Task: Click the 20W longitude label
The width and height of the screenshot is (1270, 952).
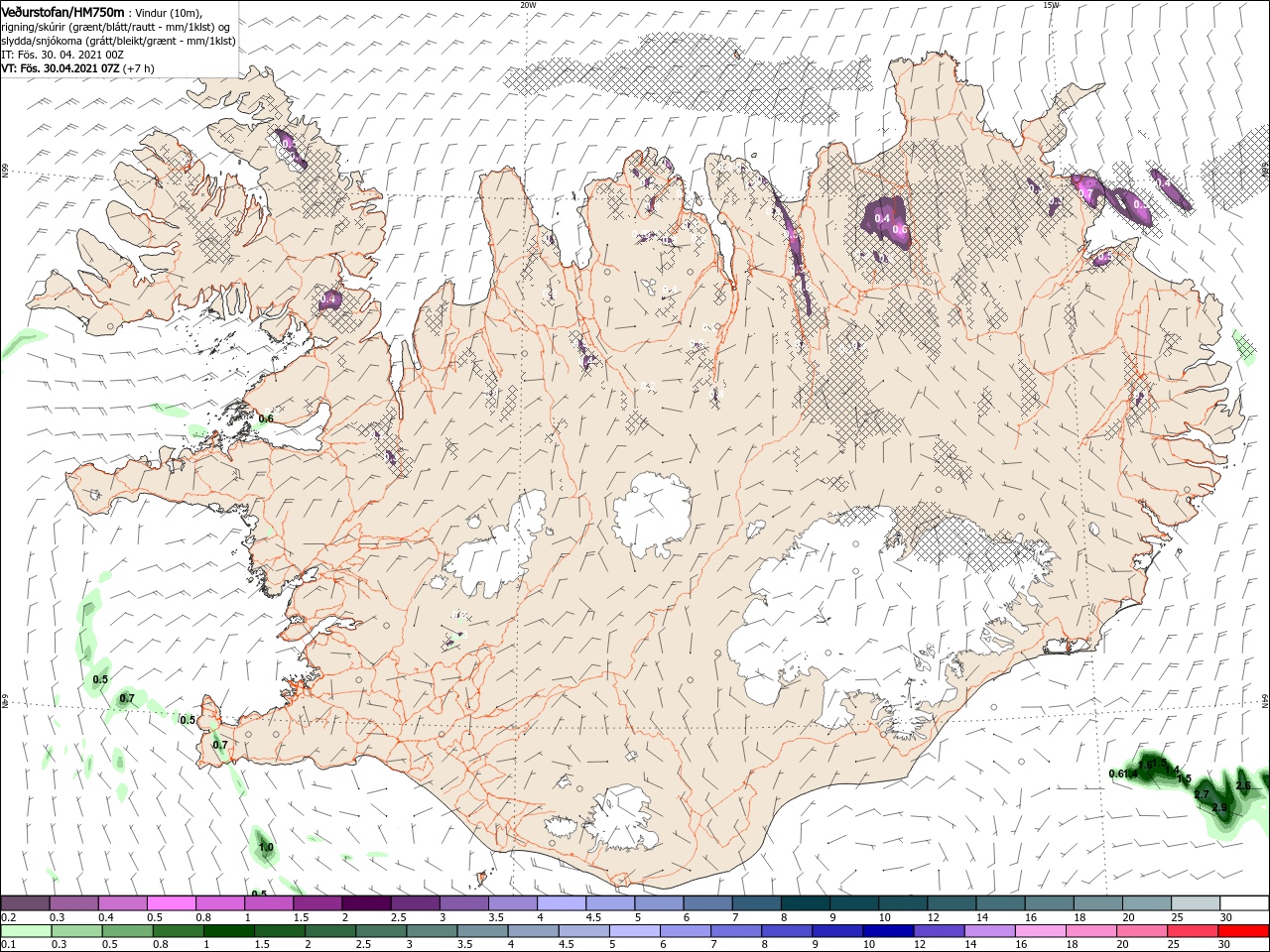Action: click(x=528, y=4)
